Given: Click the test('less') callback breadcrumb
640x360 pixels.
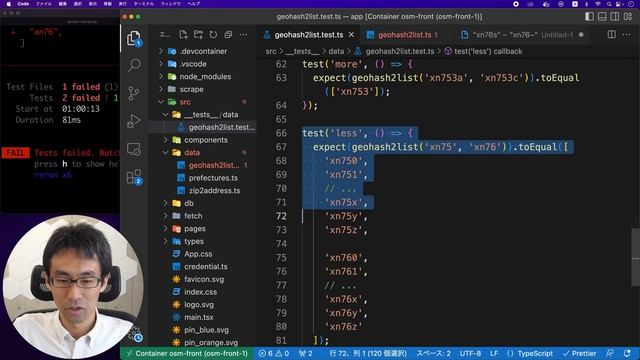Looking at the screenshot, I should pos(488,51).
